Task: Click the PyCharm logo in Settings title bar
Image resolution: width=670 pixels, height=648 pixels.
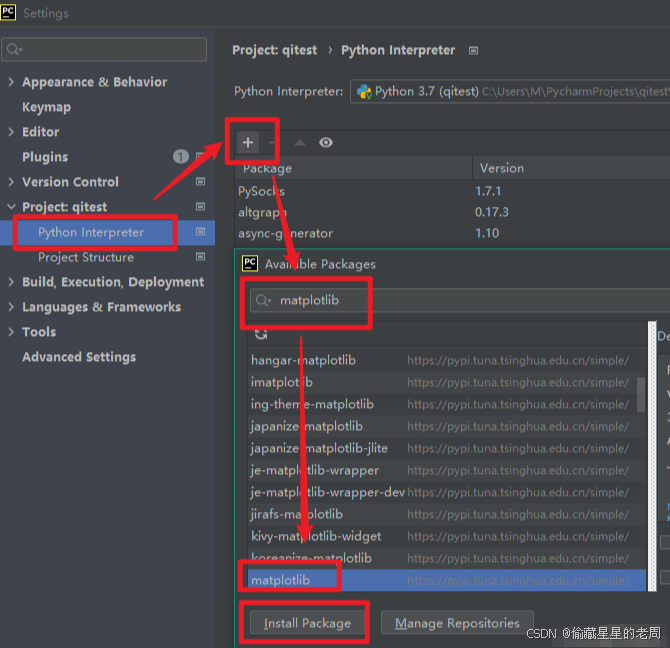Action: coord(8,12)
